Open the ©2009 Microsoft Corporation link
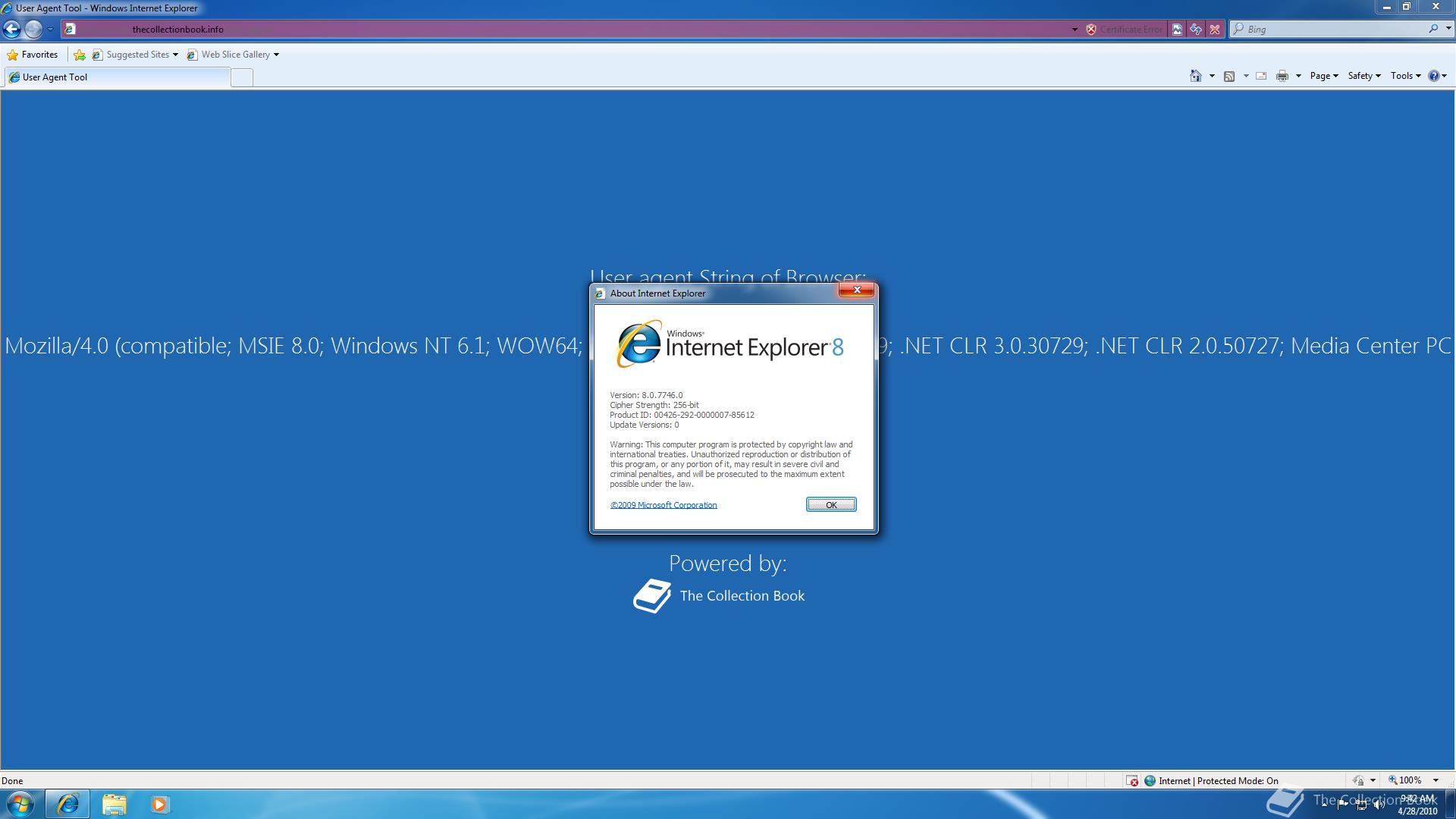This screenshot has width=1456, height=819. tap(664, 505)
